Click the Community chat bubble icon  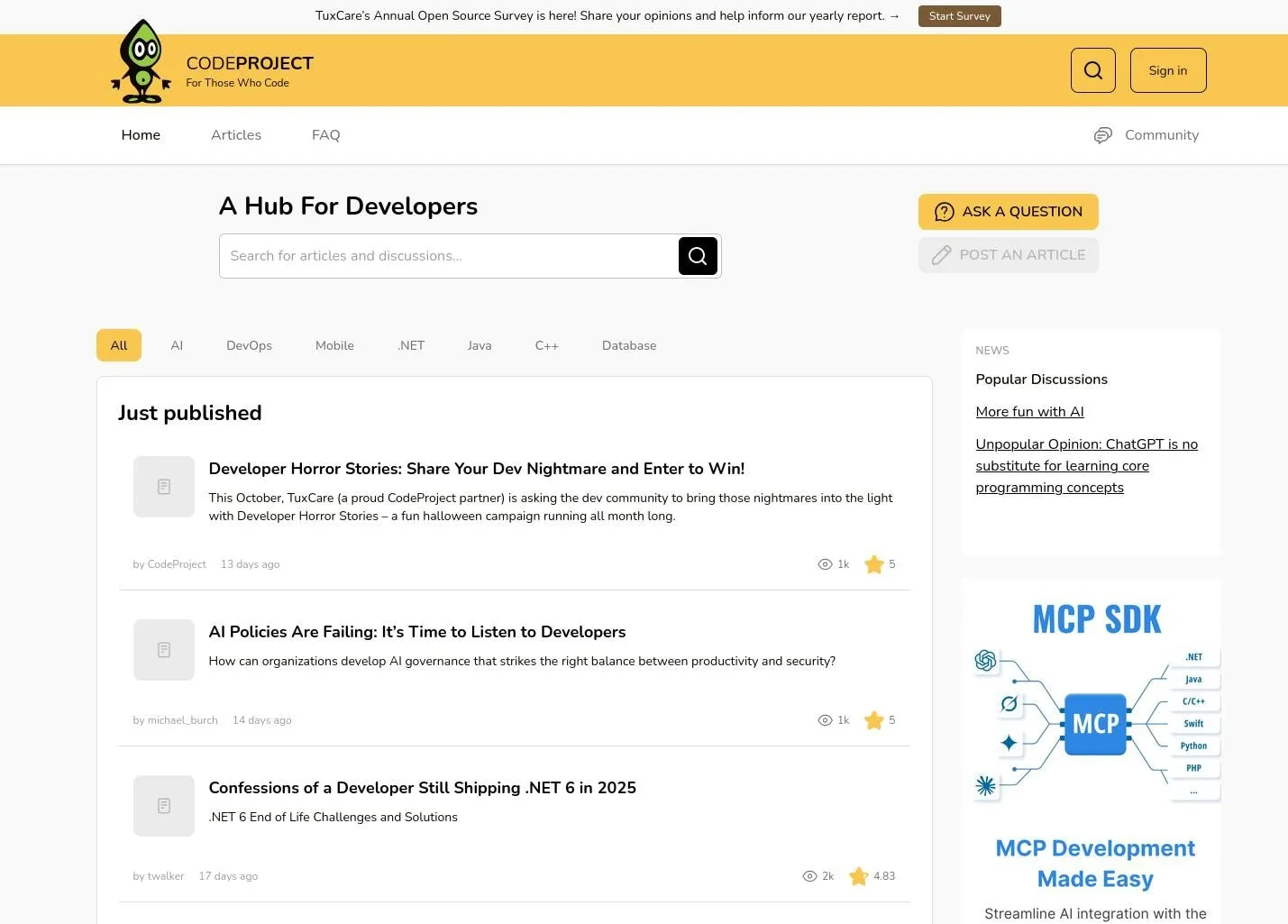pos(1102,135)
